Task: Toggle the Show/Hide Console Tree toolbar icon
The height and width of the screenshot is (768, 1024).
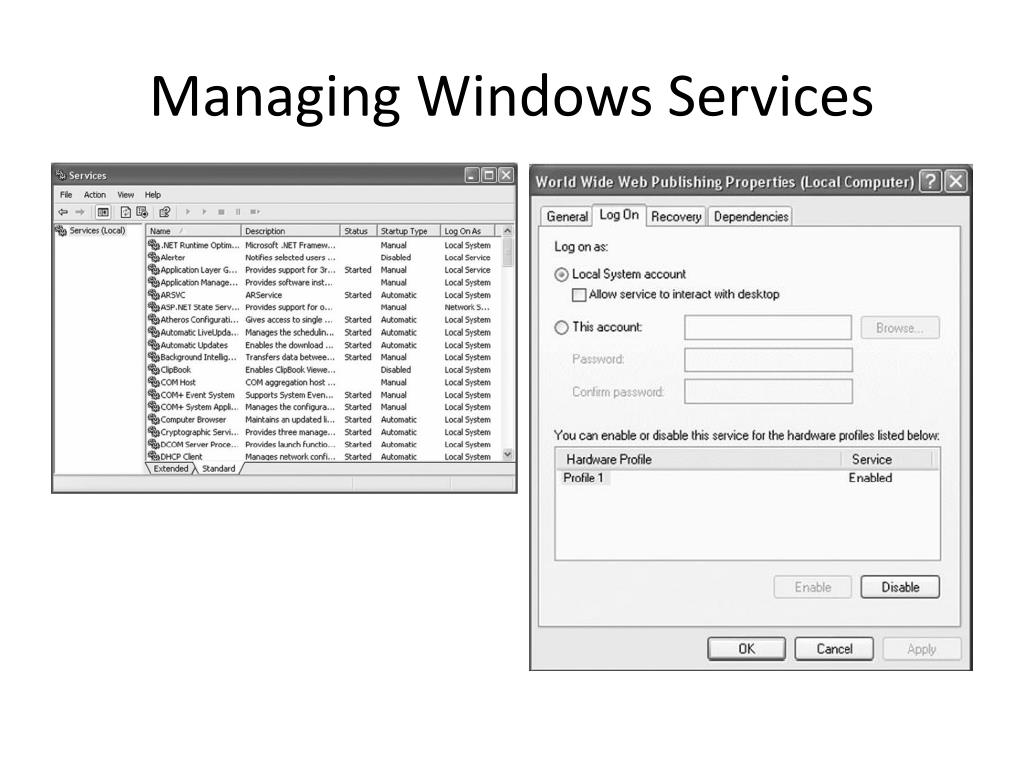Action: pyautogui.click(x=103, y=212)
